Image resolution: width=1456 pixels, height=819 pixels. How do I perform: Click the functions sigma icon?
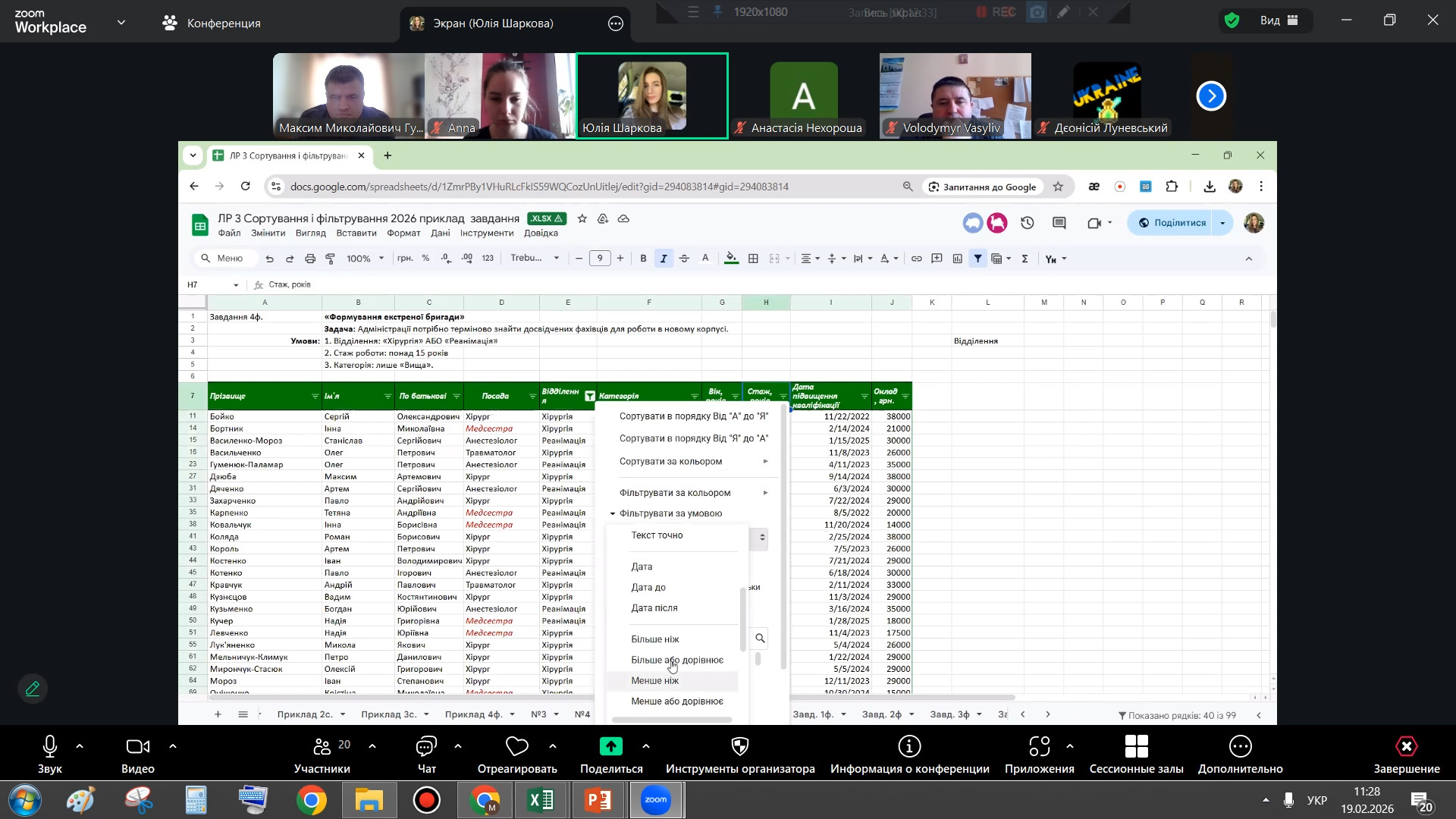tap(1025, 259)
